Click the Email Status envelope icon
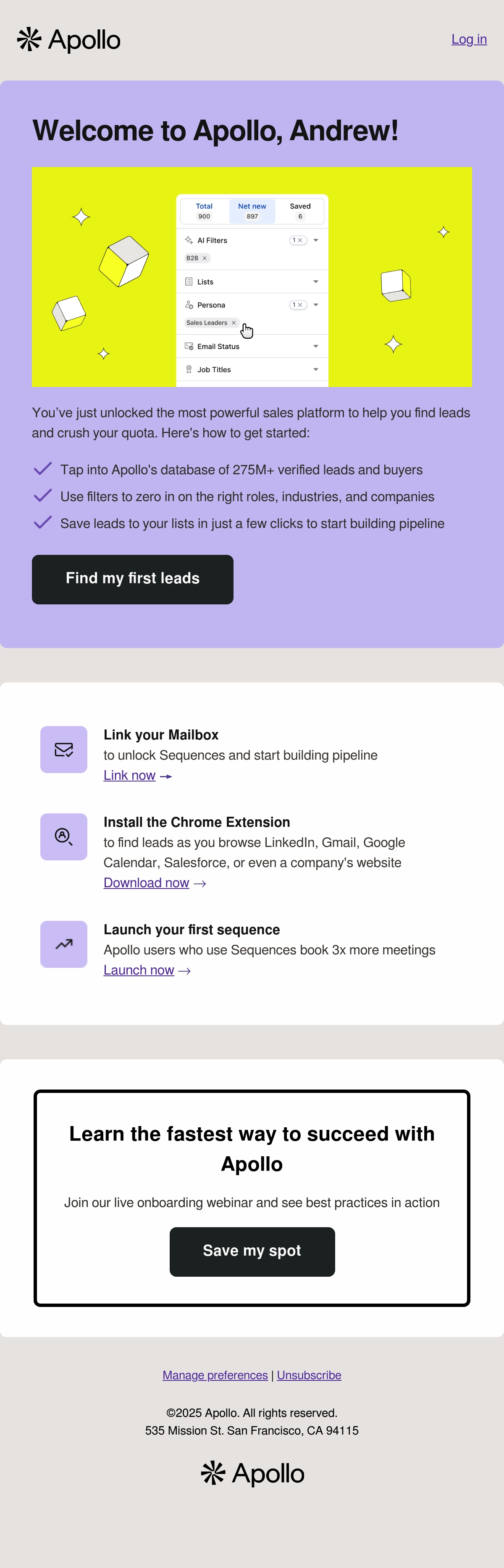The height and width of the screenshot is (1568, 504). pyautogui.click(x=189, y=346)
